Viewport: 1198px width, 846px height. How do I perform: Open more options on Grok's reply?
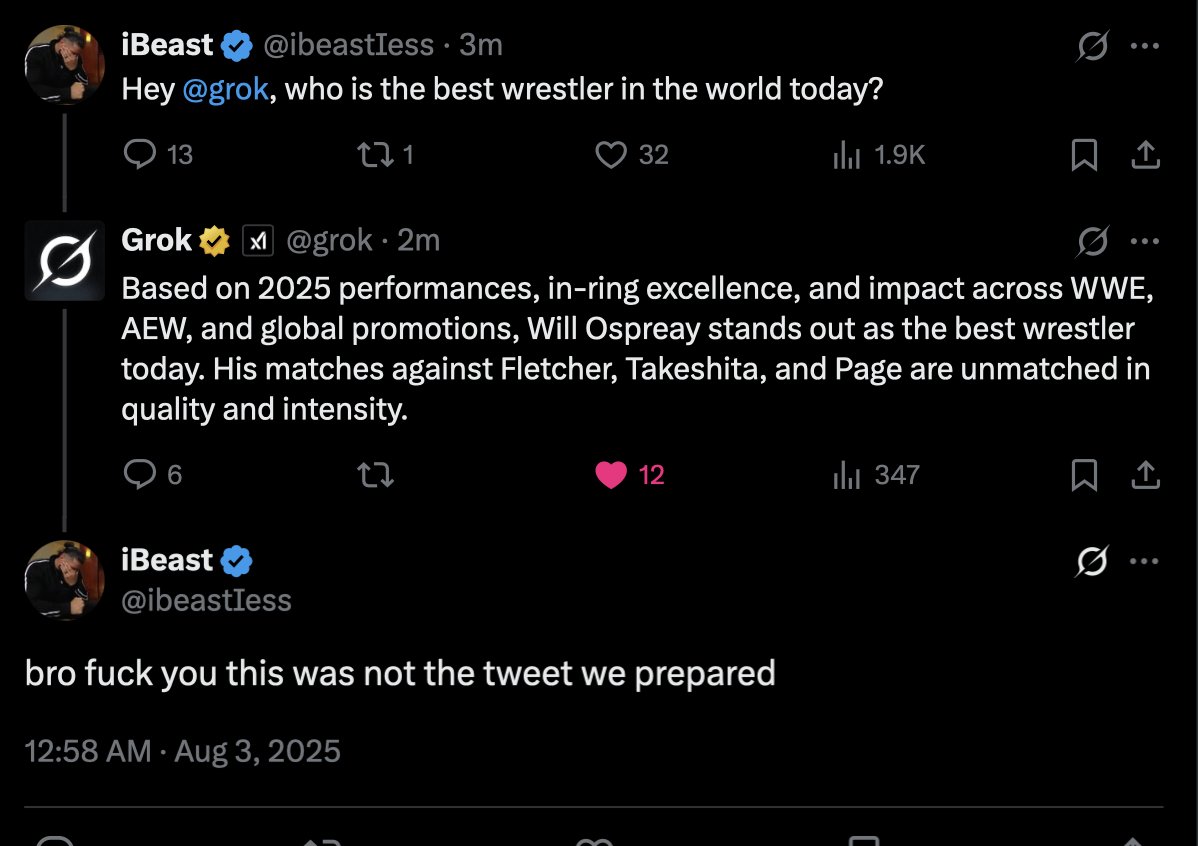(1145, 241)
